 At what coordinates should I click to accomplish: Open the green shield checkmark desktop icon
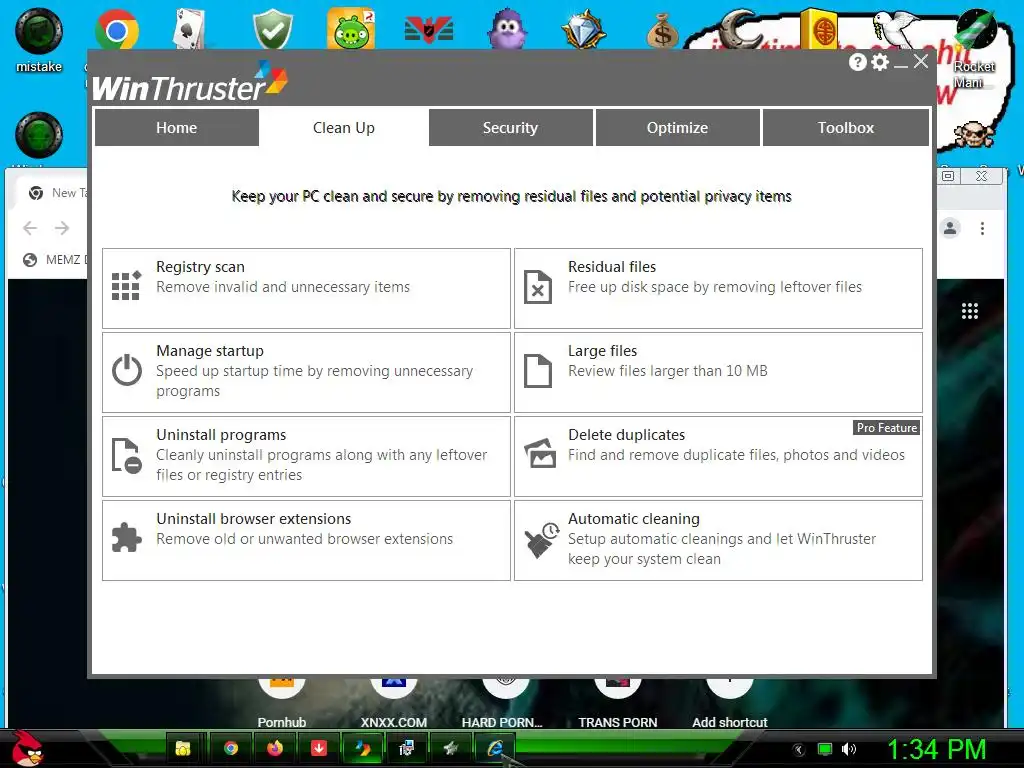pos(272,29)
